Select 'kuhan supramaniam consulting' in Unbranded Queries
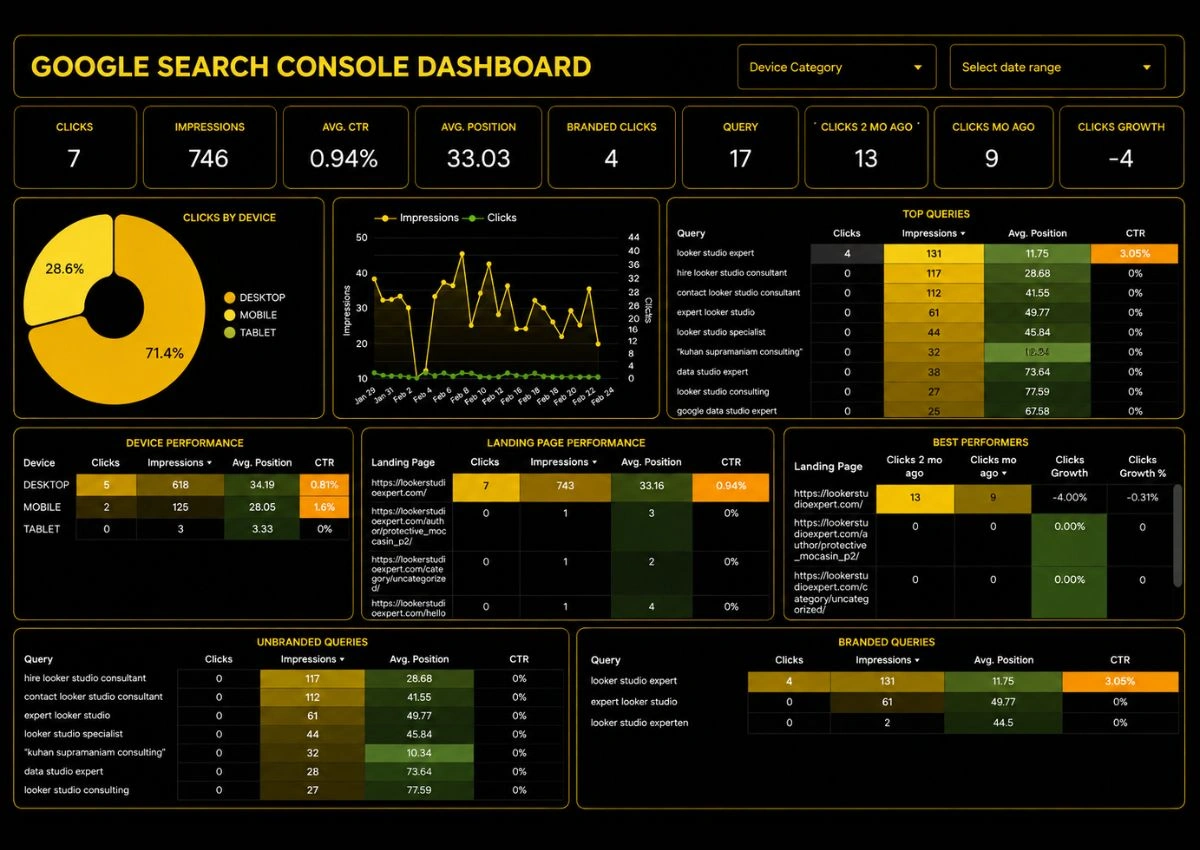This screenshot has width=1200, height=850. (x=294, y=752)
